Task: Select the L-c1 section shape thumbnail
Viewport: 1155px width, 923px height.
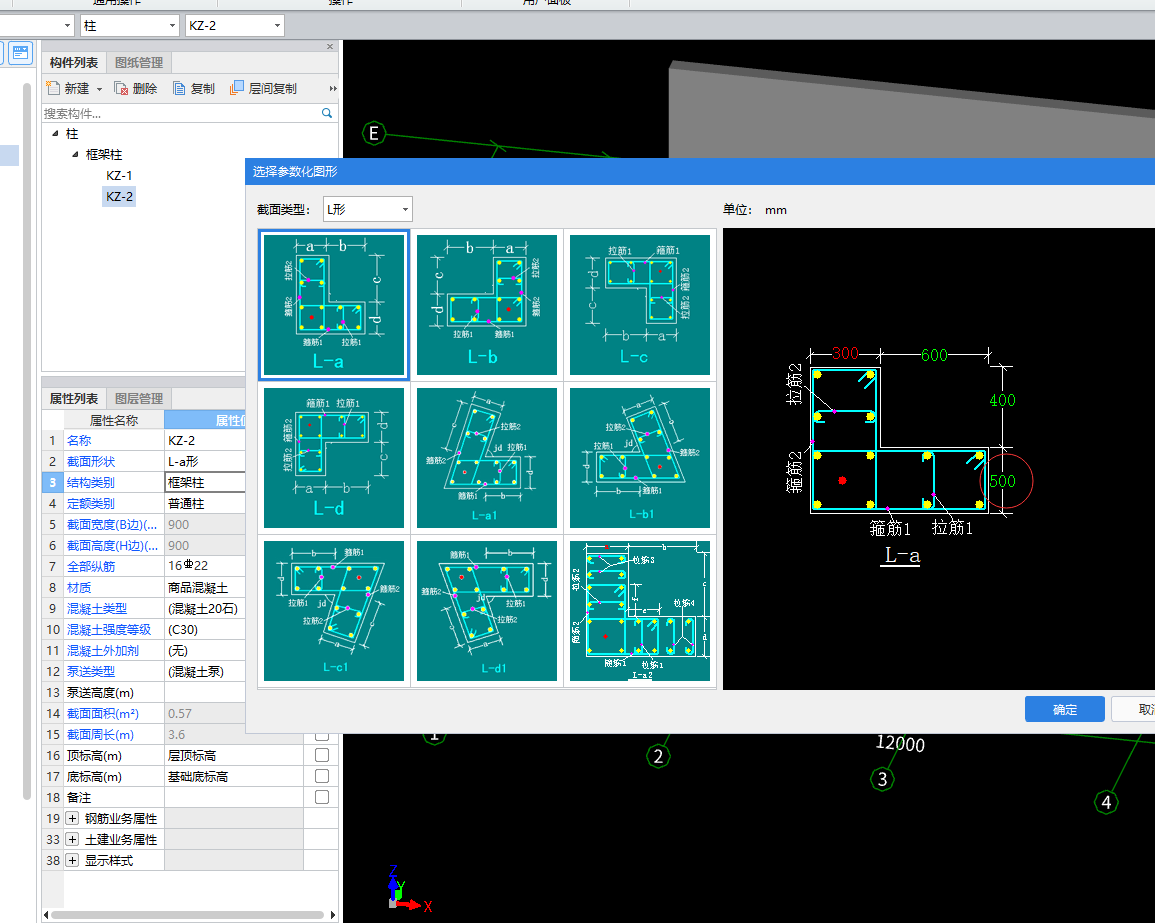Action: [334, 611]
